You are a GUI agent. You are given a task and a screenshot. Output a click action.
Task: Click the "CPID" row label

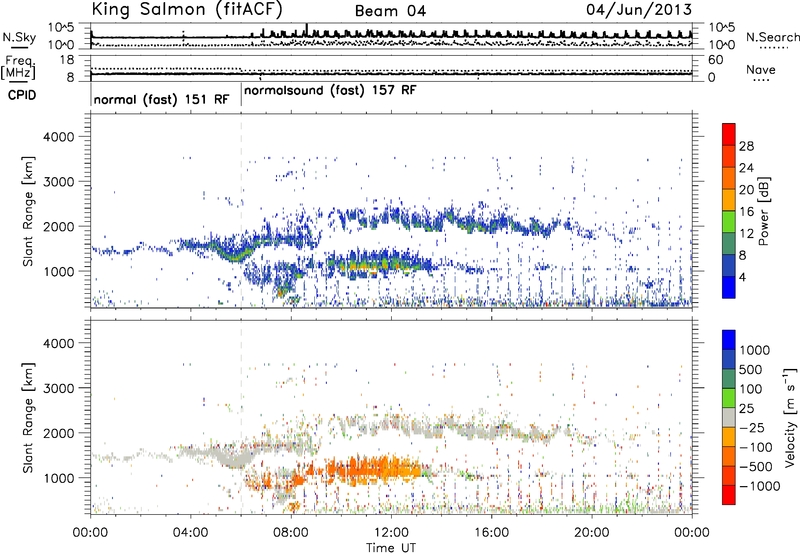click(22, 95)
